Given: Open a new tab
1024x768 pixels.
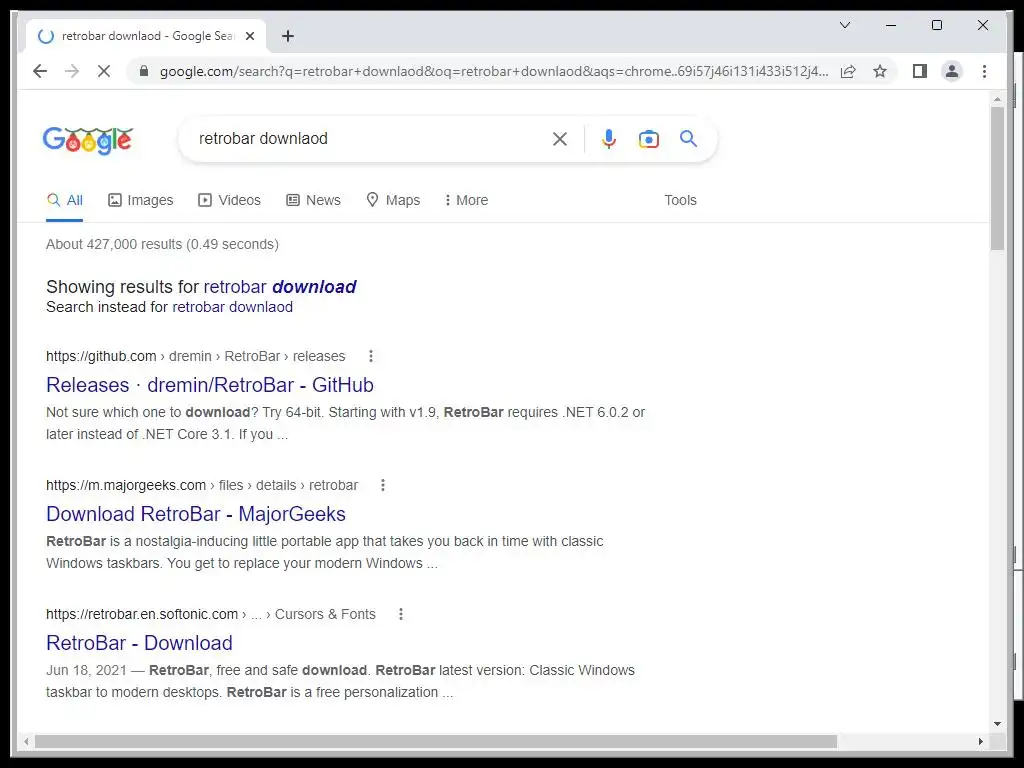Looking at the screenshot, I should click(x=288, y=36).
